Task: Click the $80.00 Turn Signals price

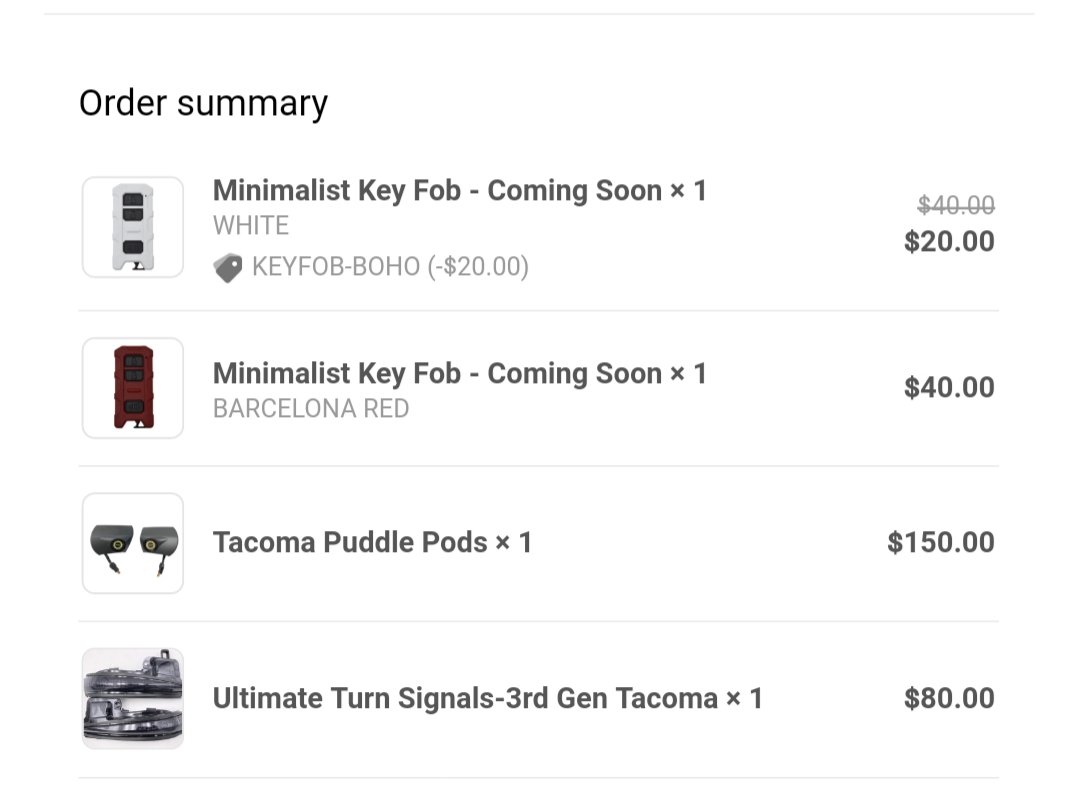Action: pyautogui.click(x=949, y=698)
